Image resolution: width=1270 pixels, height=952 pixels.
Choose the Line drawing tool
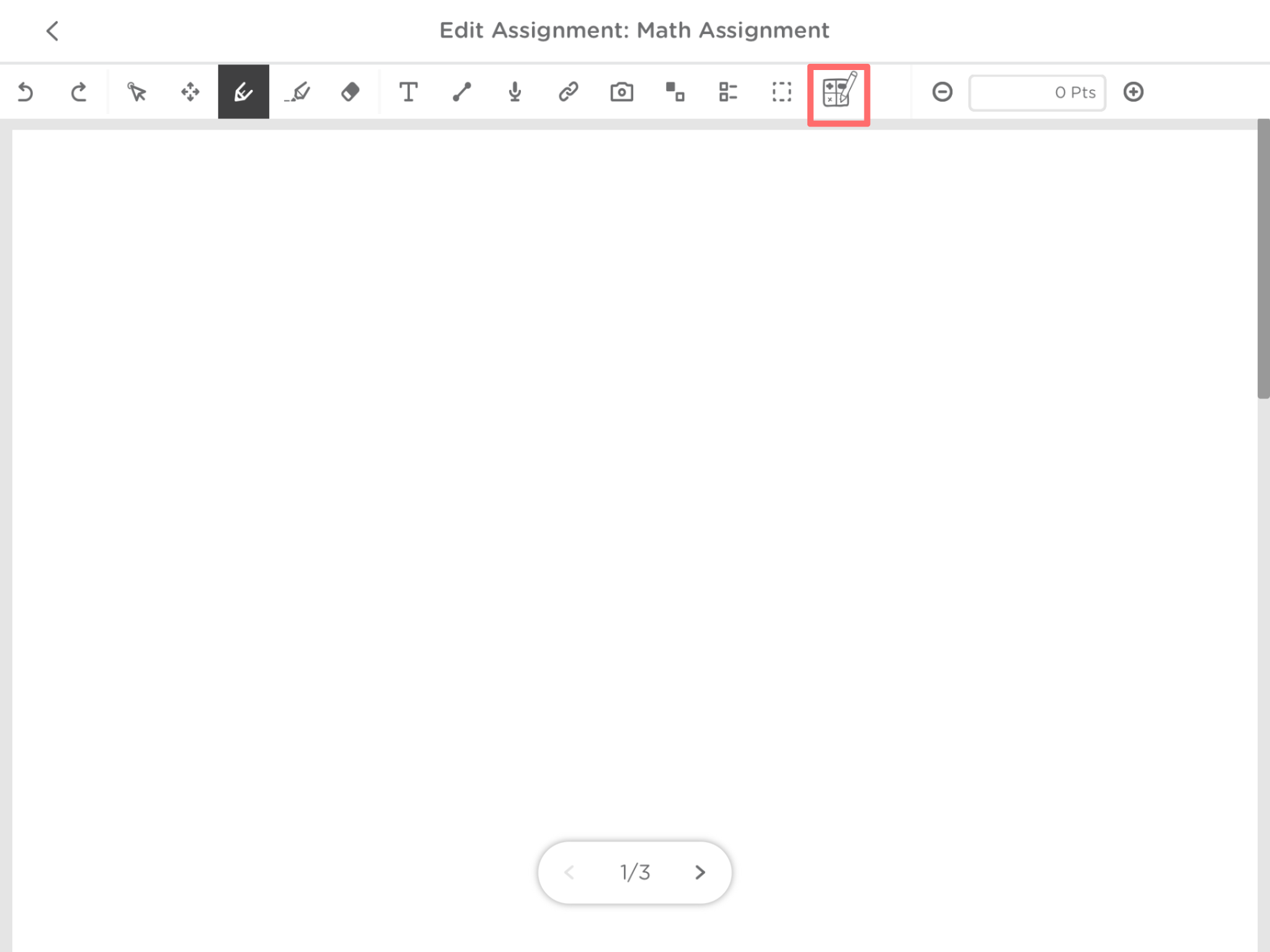(x=461, y=92)
